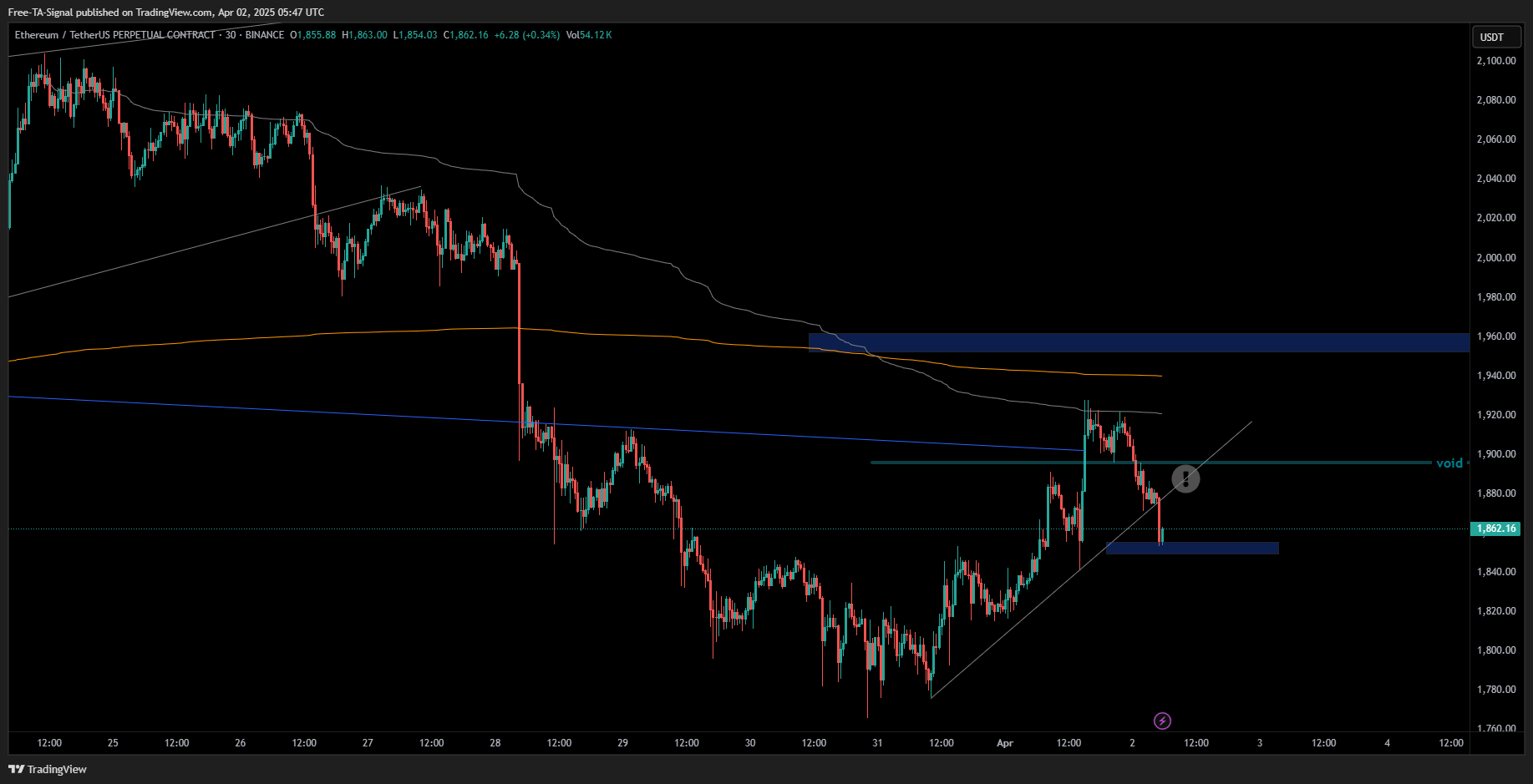
Task: Open the TradingView logo link
Action: [48, 769]
